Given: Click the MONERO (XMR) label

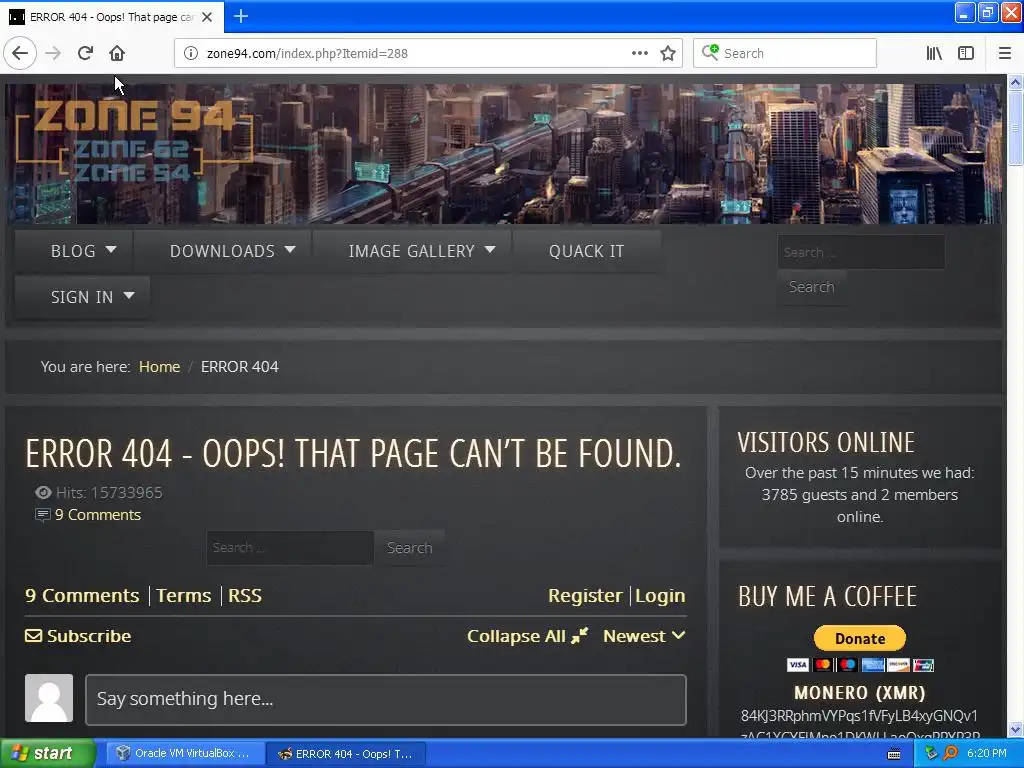Looking at the screenshot, I should [859, 692].
